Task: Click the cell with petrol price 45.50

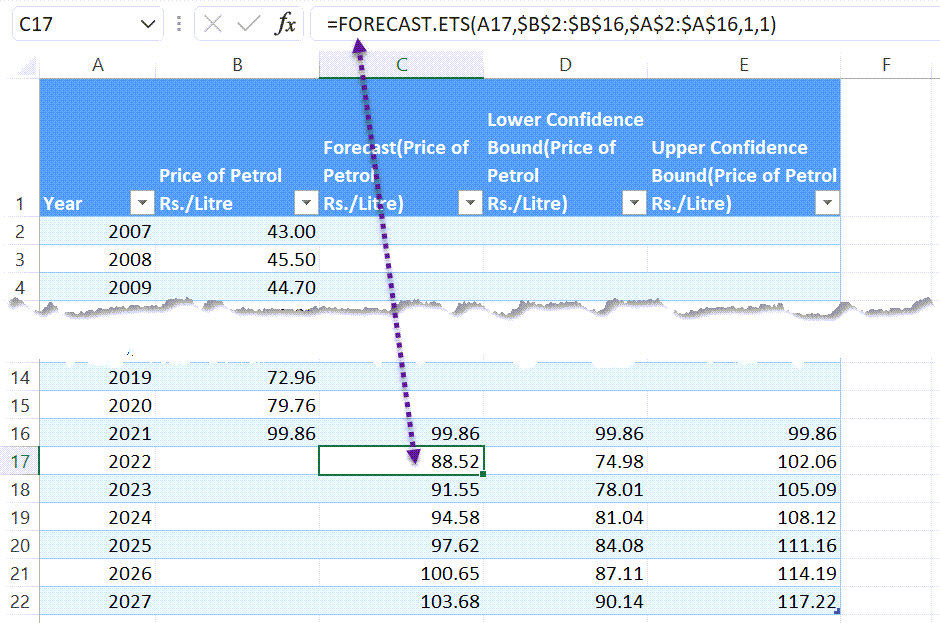Action: (x=237, y=259)
